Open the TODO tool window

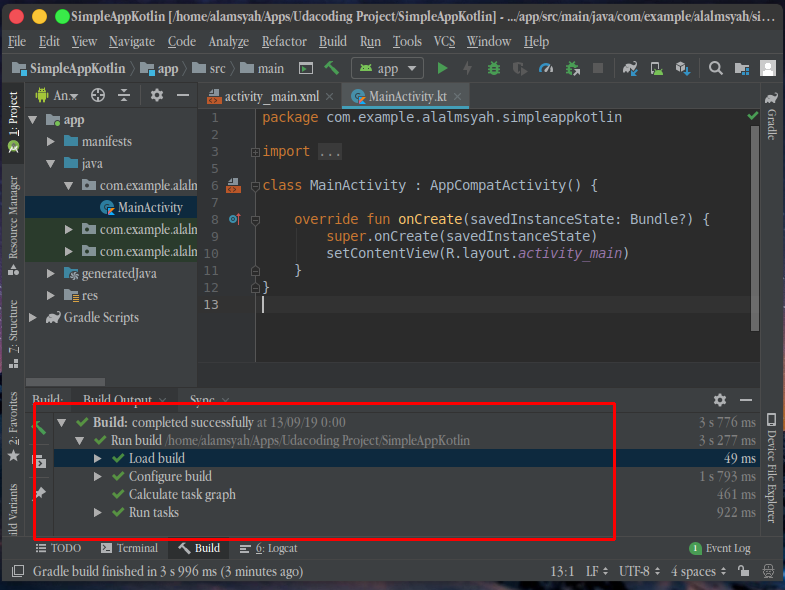pyautogui.click(x=58, y=548)
